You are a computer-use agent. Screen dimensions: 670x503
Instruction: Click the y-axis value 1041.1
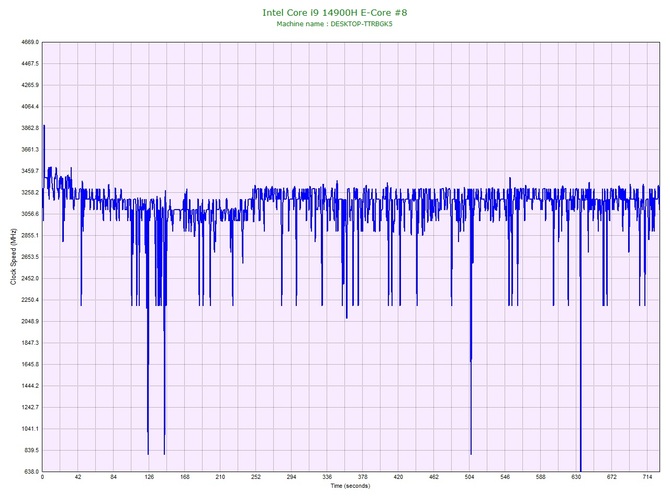(x=30, y=429)
